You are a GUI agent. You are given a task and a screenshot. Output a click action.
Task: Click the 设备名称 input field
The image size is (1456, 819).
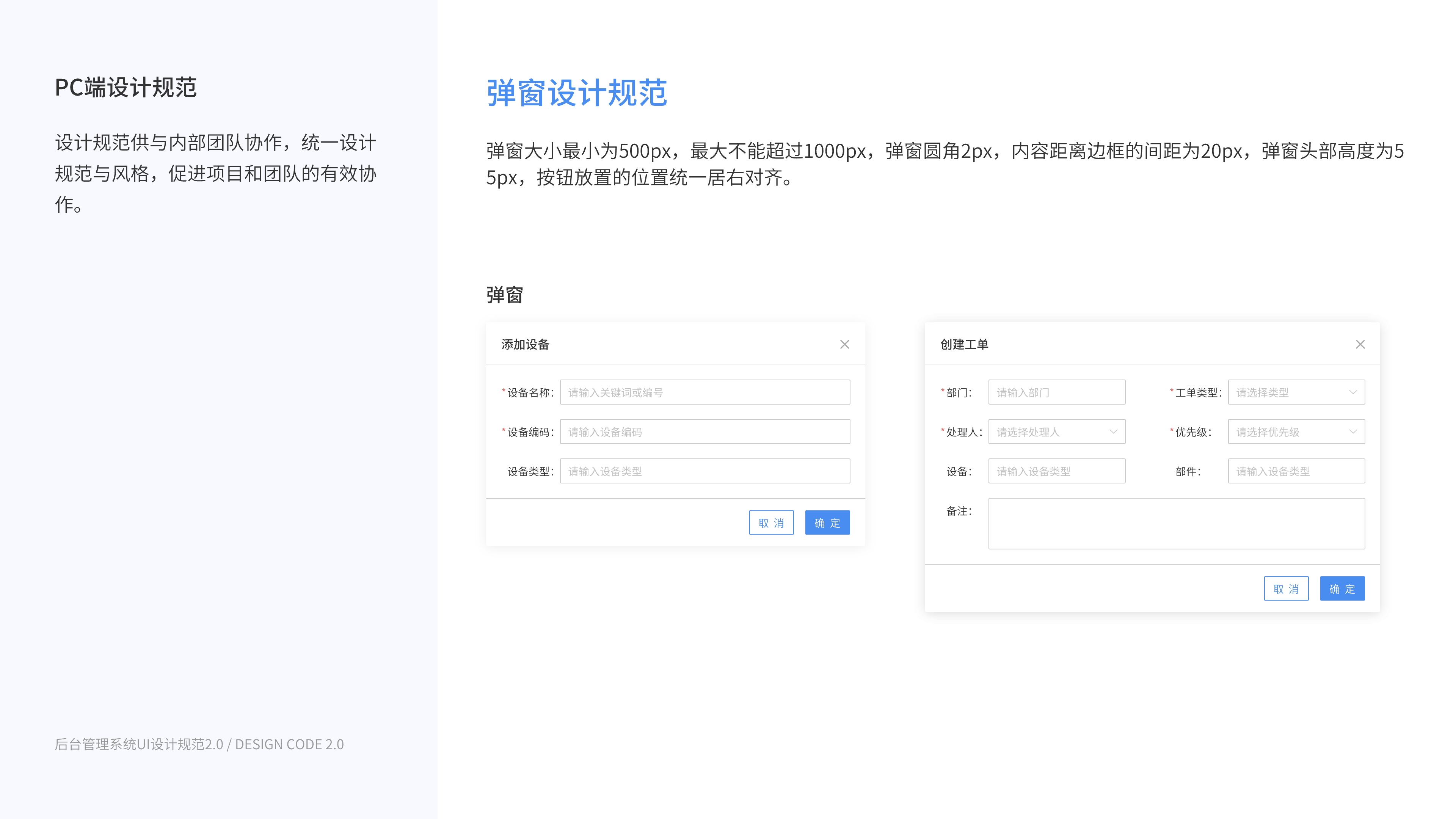[x=704, y=392]
